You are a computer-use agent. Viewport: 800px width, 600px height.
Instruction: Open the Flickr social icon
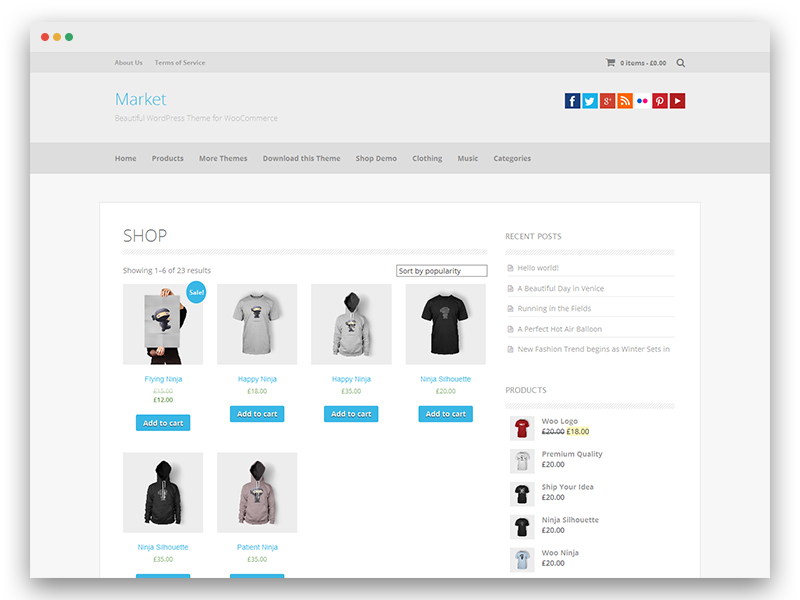click(x=642, y=101)
